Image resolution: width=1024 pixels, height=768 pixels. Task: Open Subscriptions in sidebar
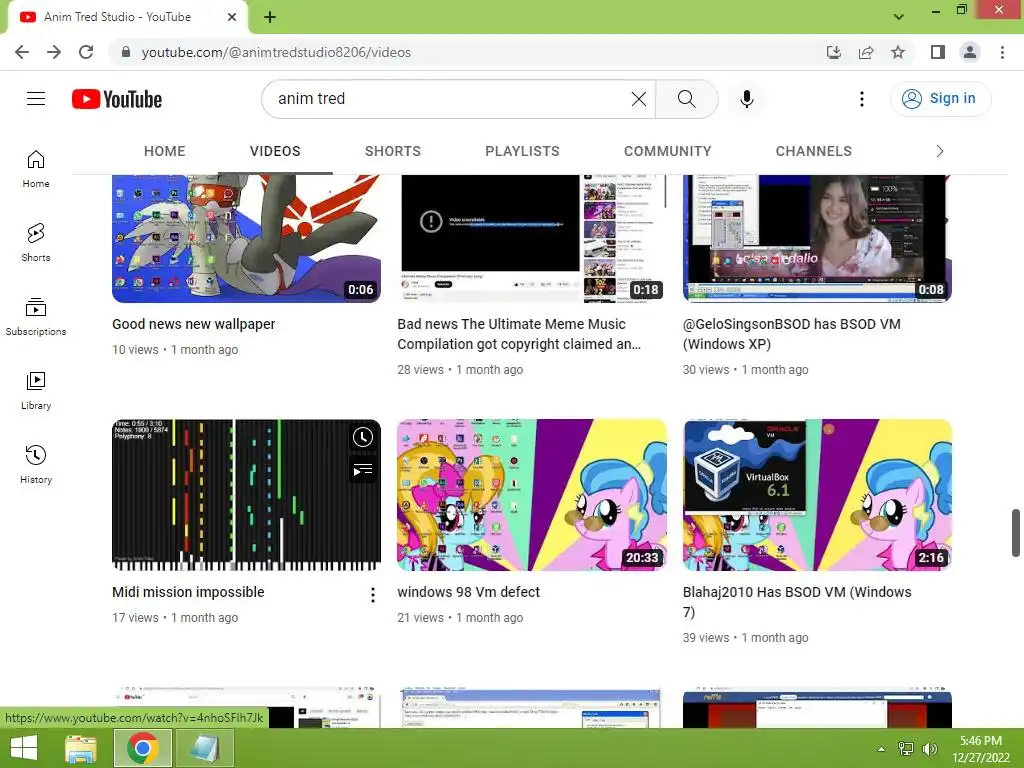tap(36, 317)
